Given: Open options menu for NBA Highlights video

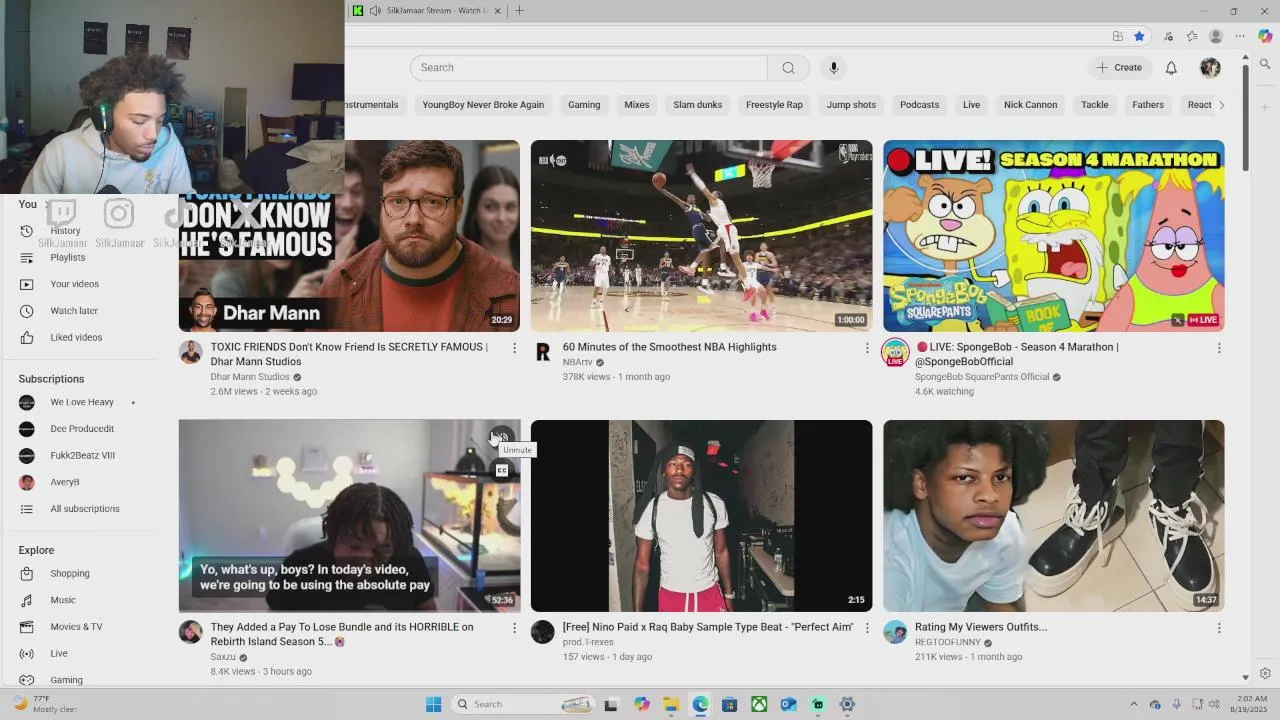Looking at the screenshot, I should (867, 348).
